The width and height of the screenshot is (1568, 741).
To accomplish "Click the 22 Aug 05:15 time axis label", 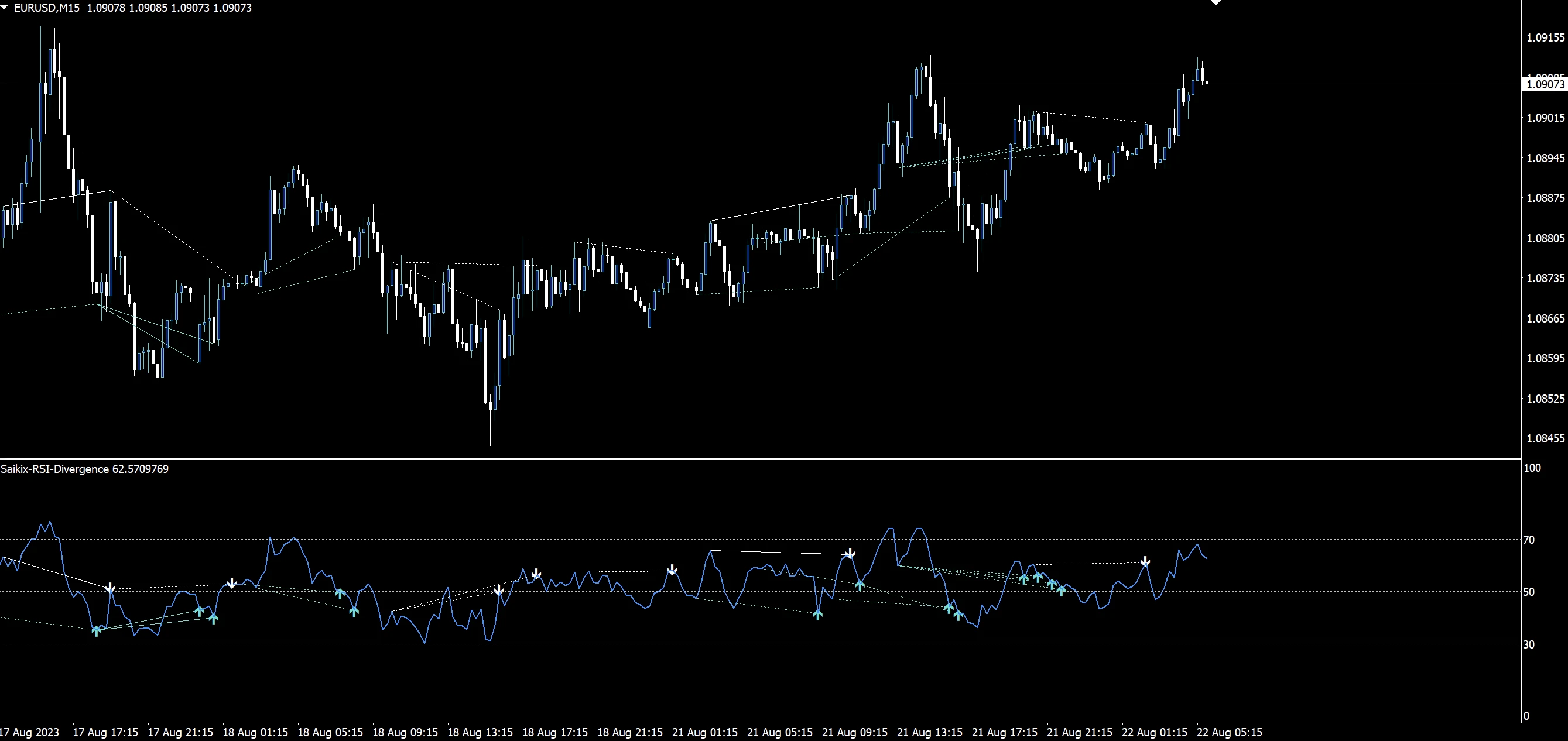I will click(1229, 732).
